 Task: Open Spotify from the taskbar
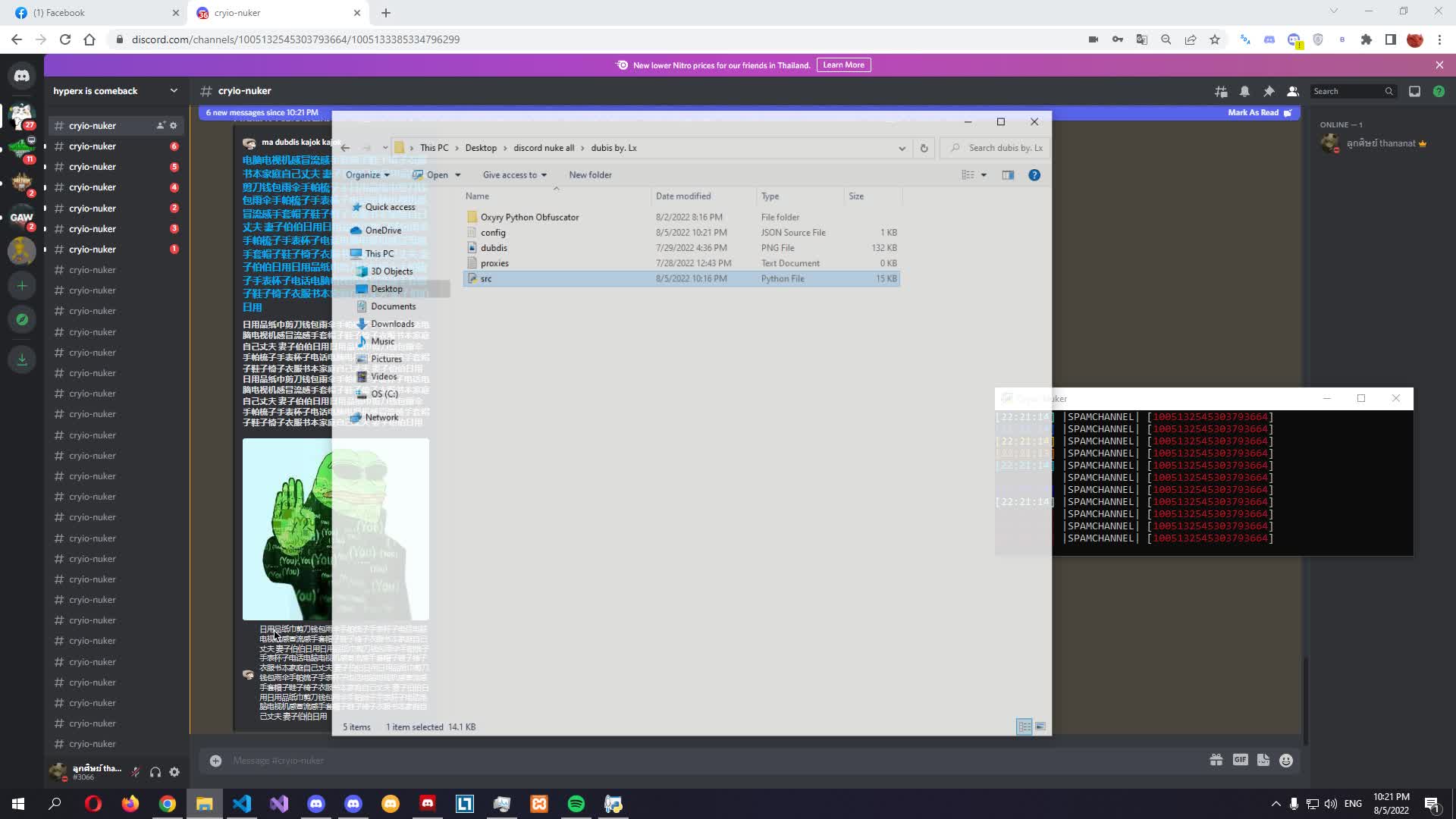(576, 804)
